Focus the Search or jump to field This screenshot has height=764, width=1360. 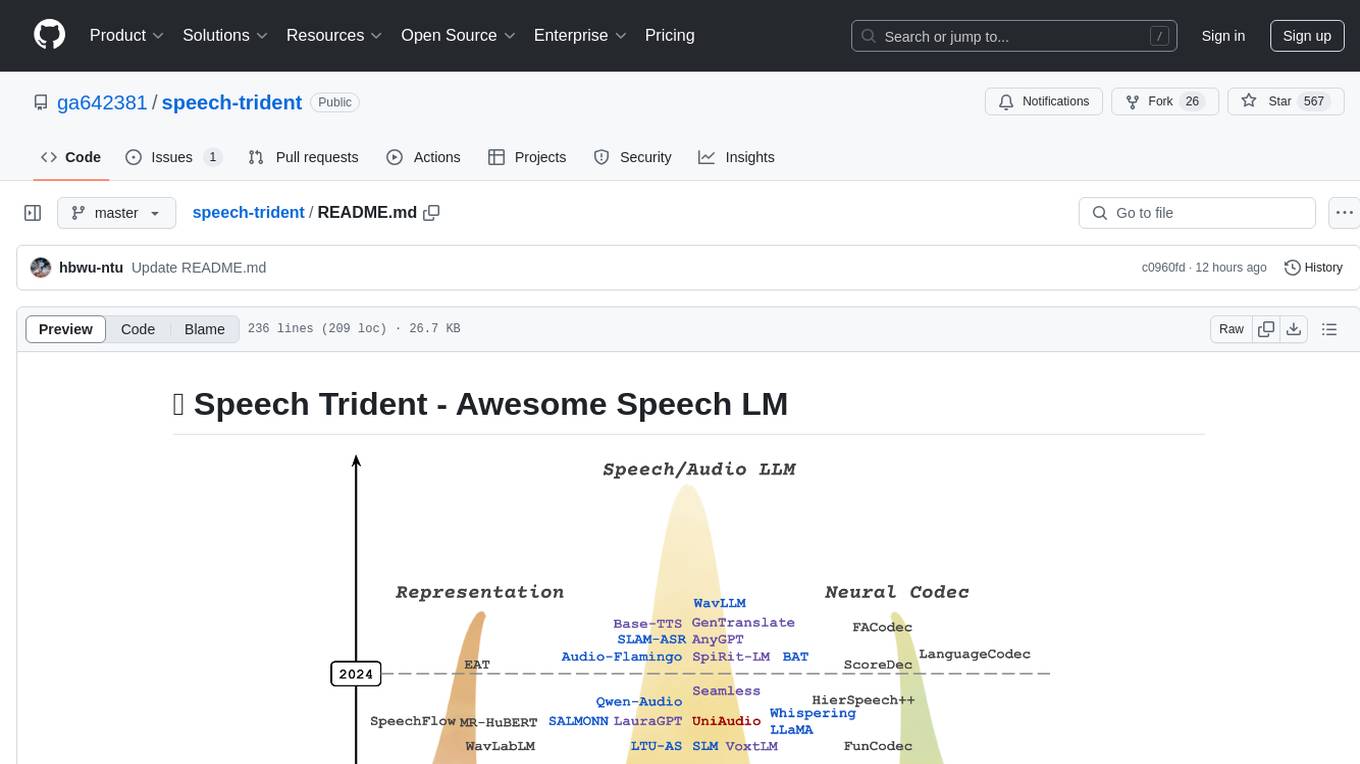(1014, 36)
